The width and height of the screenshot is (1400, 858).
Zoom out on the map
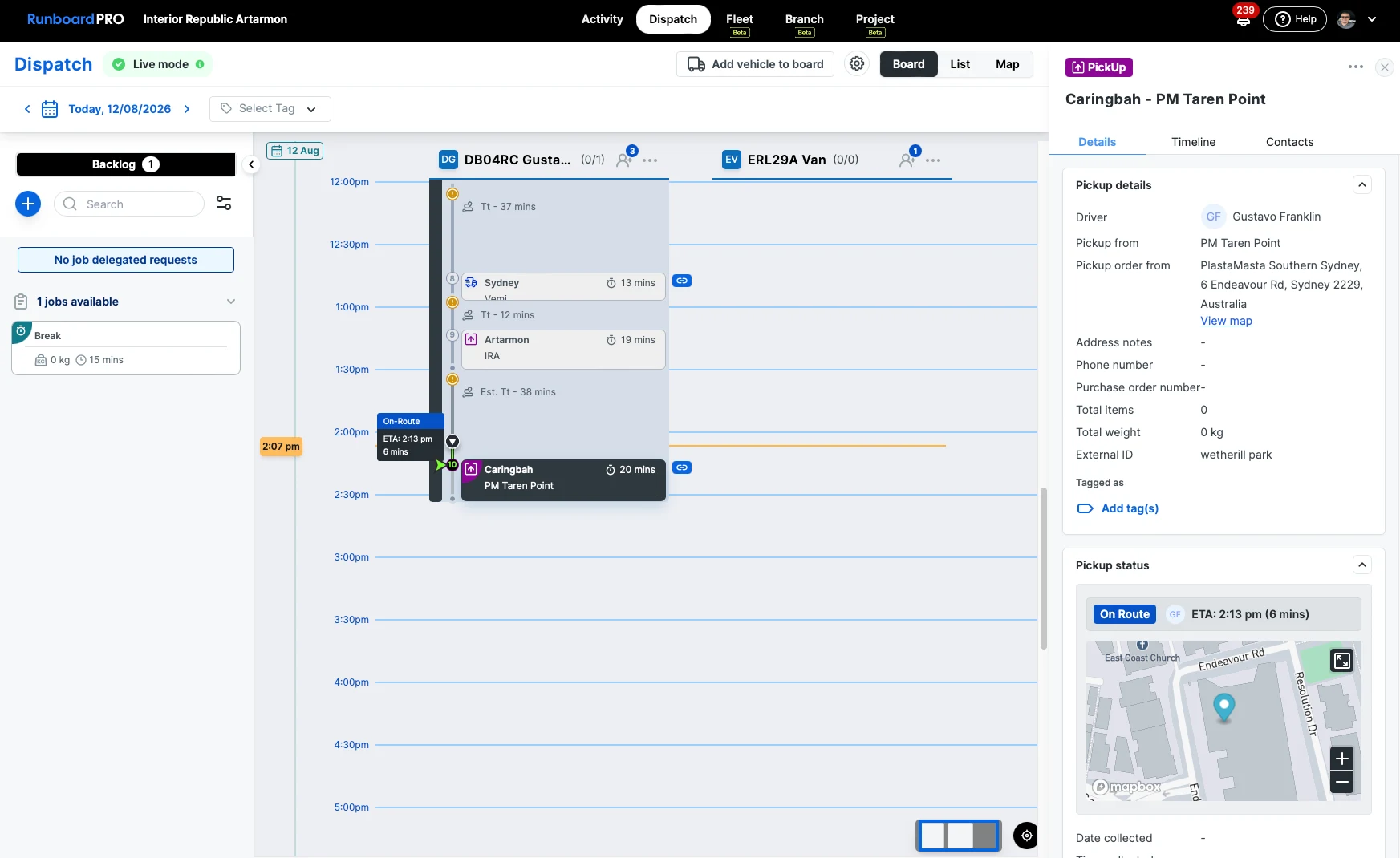click(x=1342, y=782)
